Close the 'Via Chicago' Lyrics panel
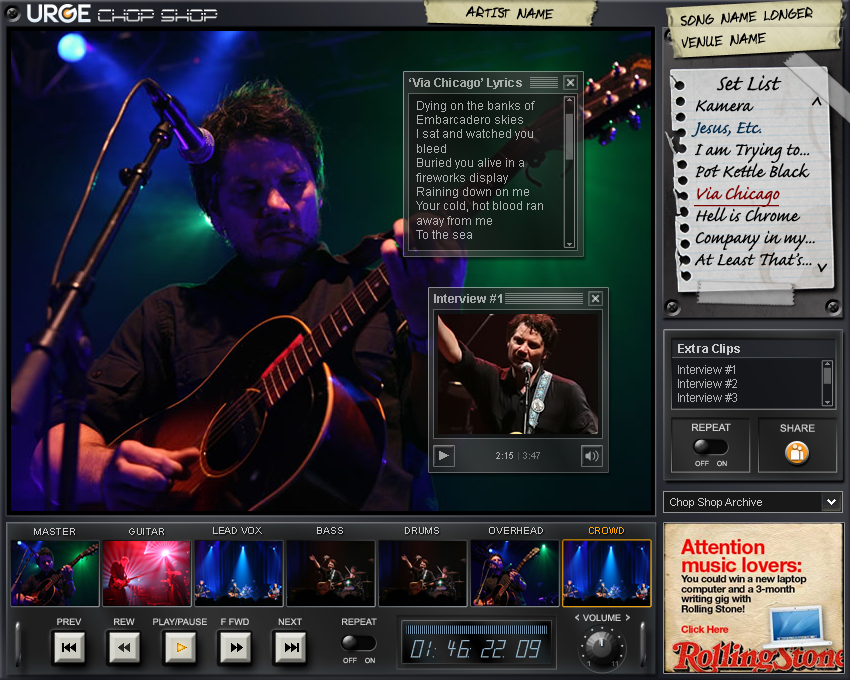The height and width of the screenshot is (680, 850). coord(570,82)
